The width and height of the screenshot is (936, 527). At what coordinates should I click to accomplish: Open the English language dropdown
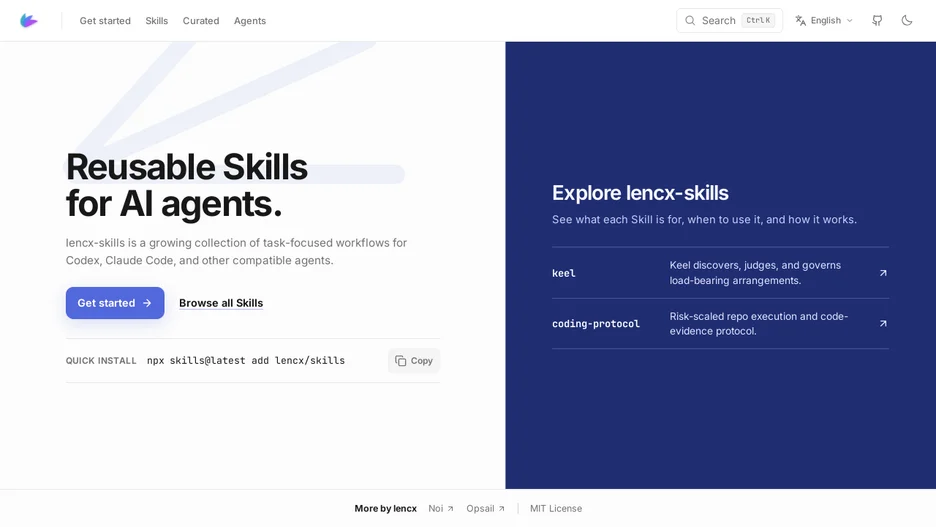(x=824, y=20)
